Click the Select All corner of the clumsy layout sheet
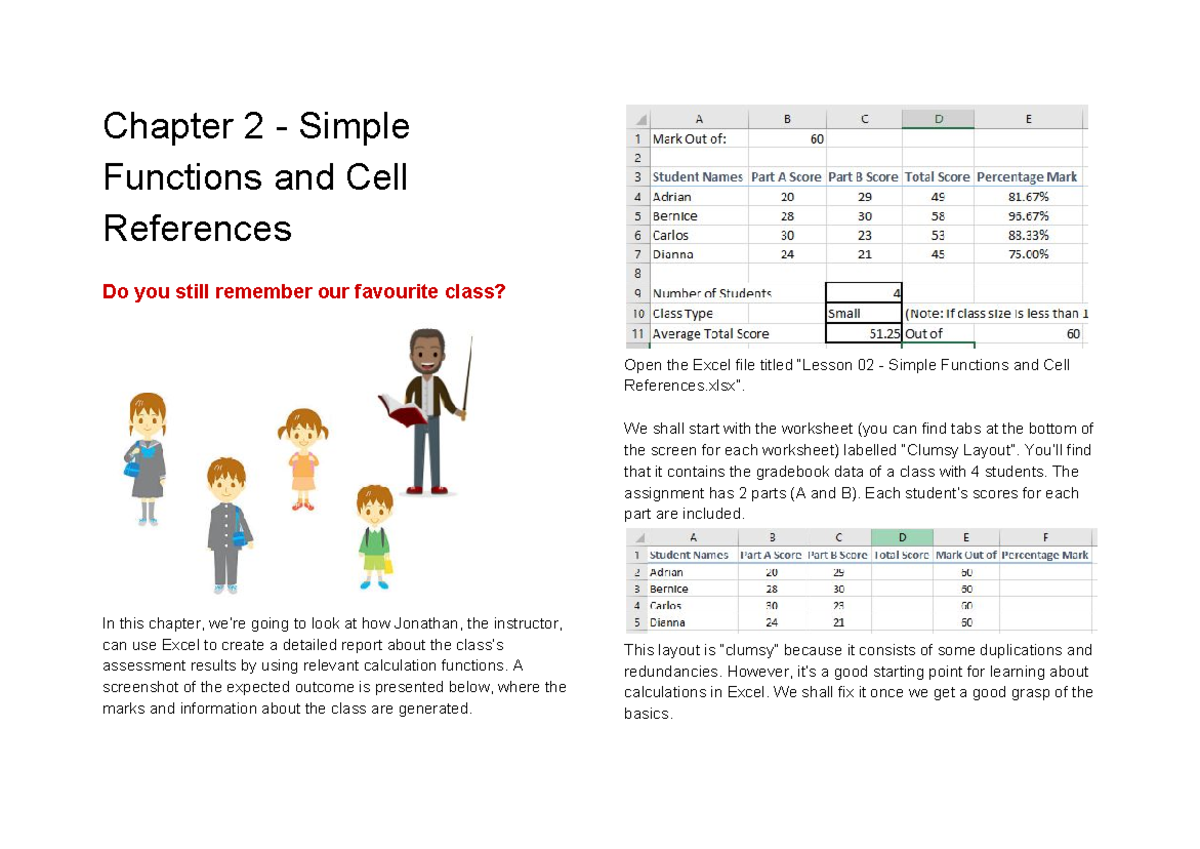Viewport: 1200px width, 849px height. tap(638, 537)
